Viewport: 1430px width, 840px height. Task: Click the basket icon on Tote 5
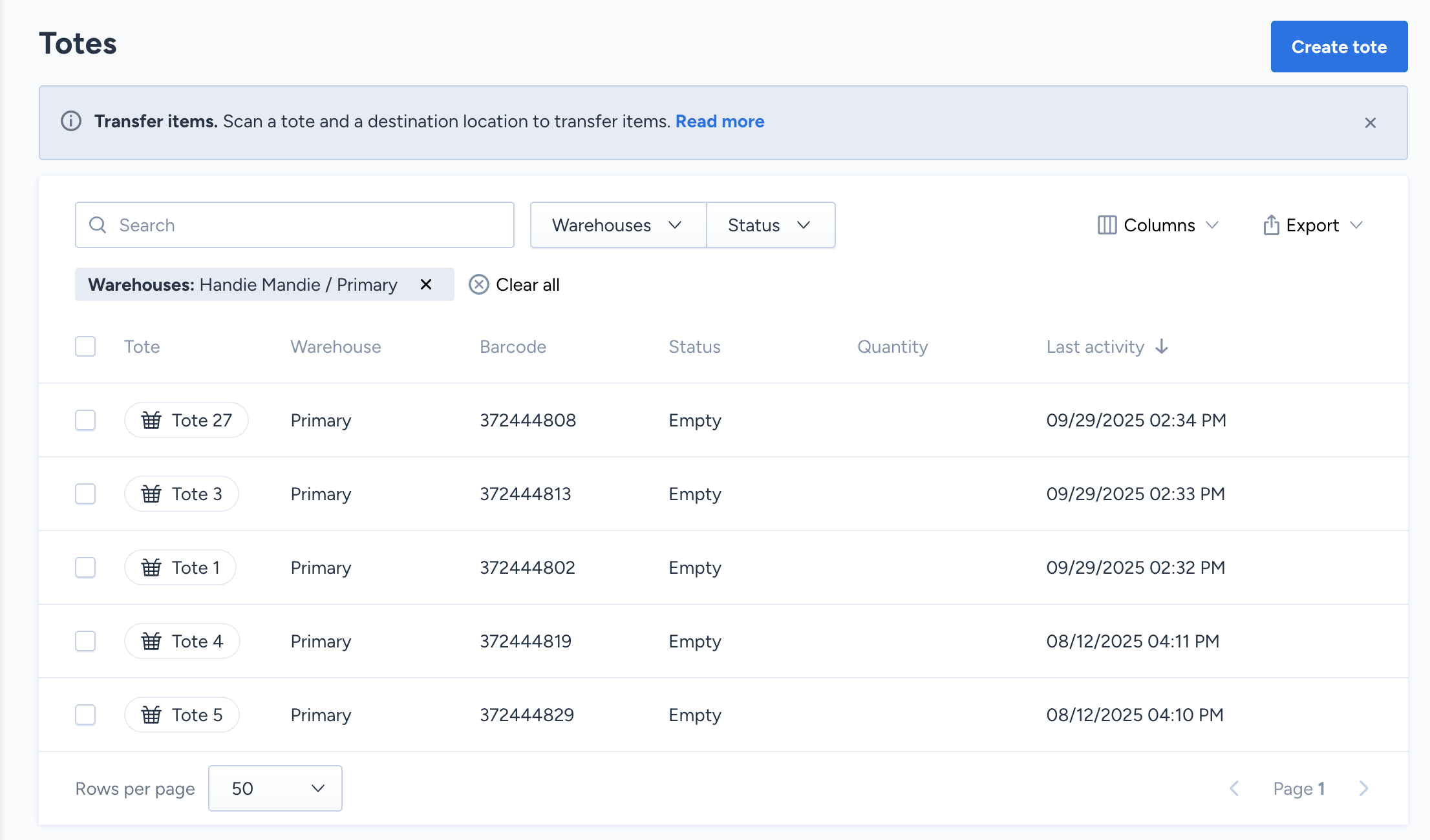[151, 715]
